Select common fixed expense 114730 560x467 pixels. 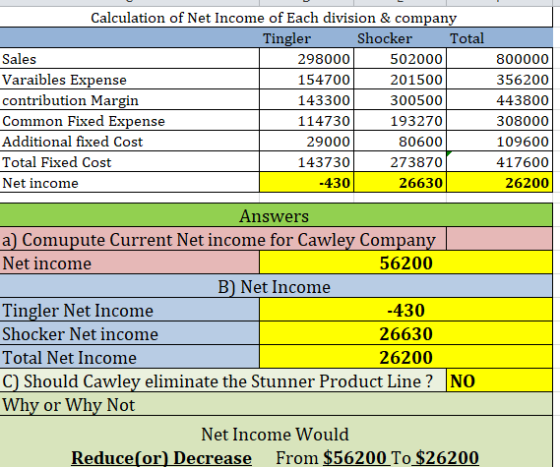click(306, 121)
